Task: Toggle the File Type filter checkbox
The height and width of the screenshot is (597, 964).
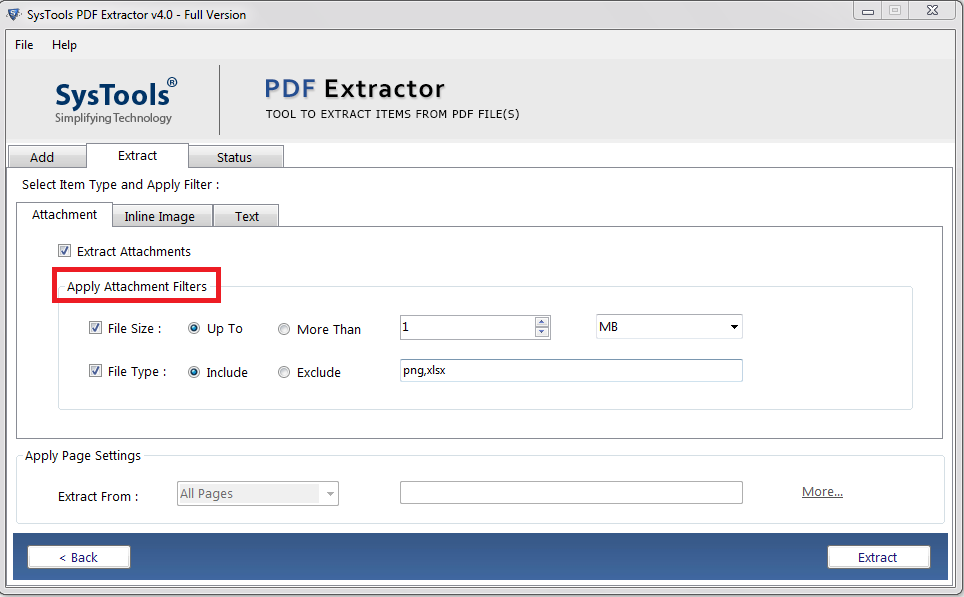Action: pos(95,371)
